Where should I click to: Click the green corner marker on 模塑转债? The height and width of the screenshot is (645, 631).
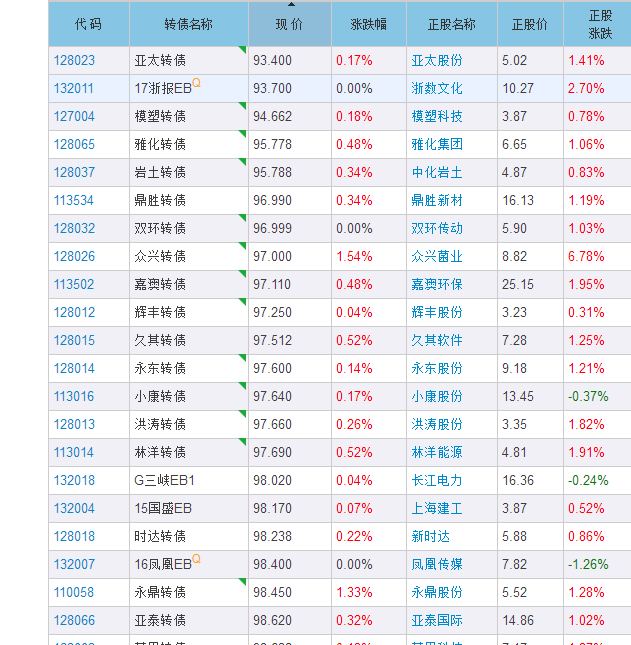(x=243, y=105)
